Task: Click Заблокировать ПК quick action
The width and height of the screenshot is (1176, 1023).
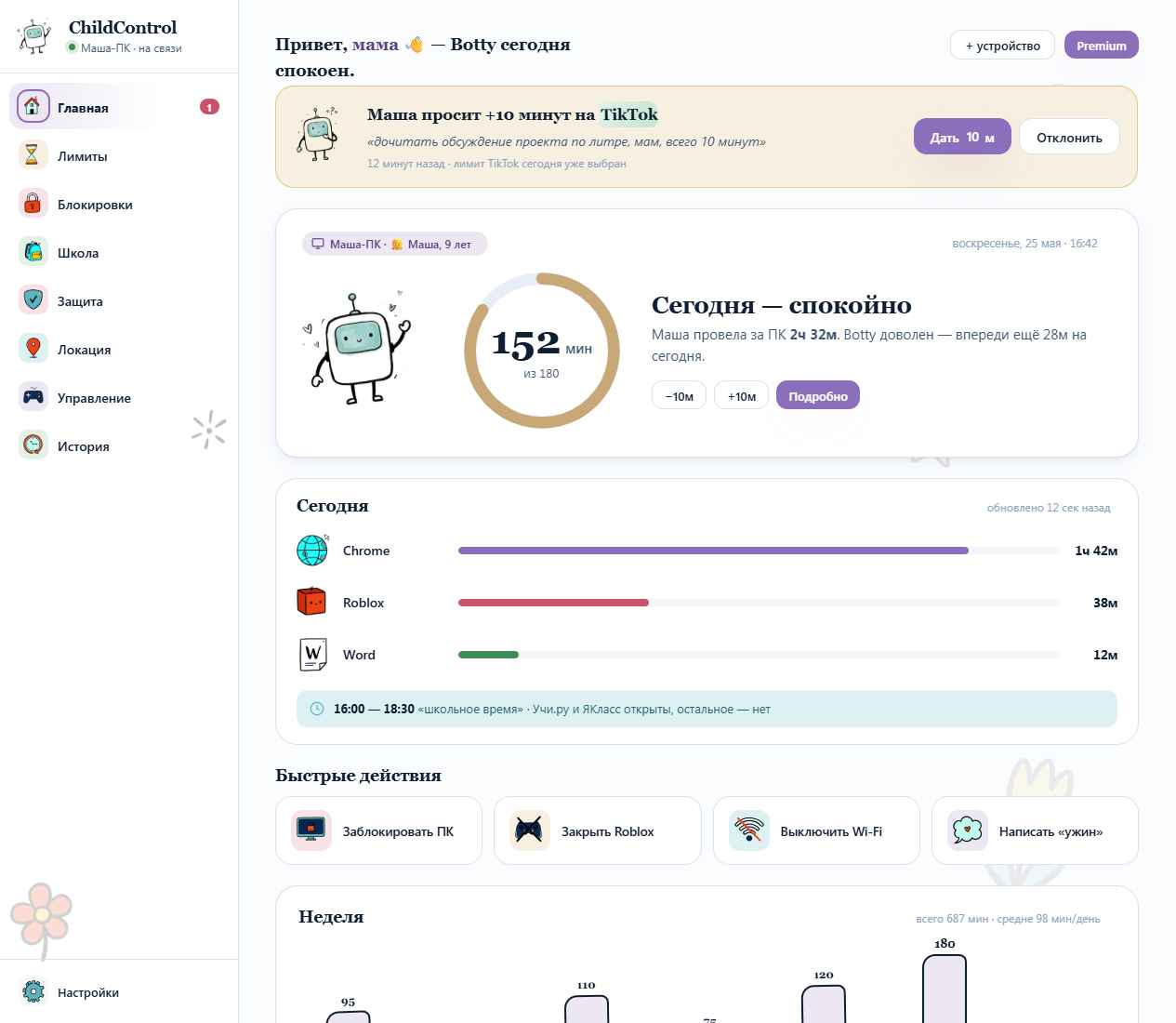Action: (x=379, y=830)
